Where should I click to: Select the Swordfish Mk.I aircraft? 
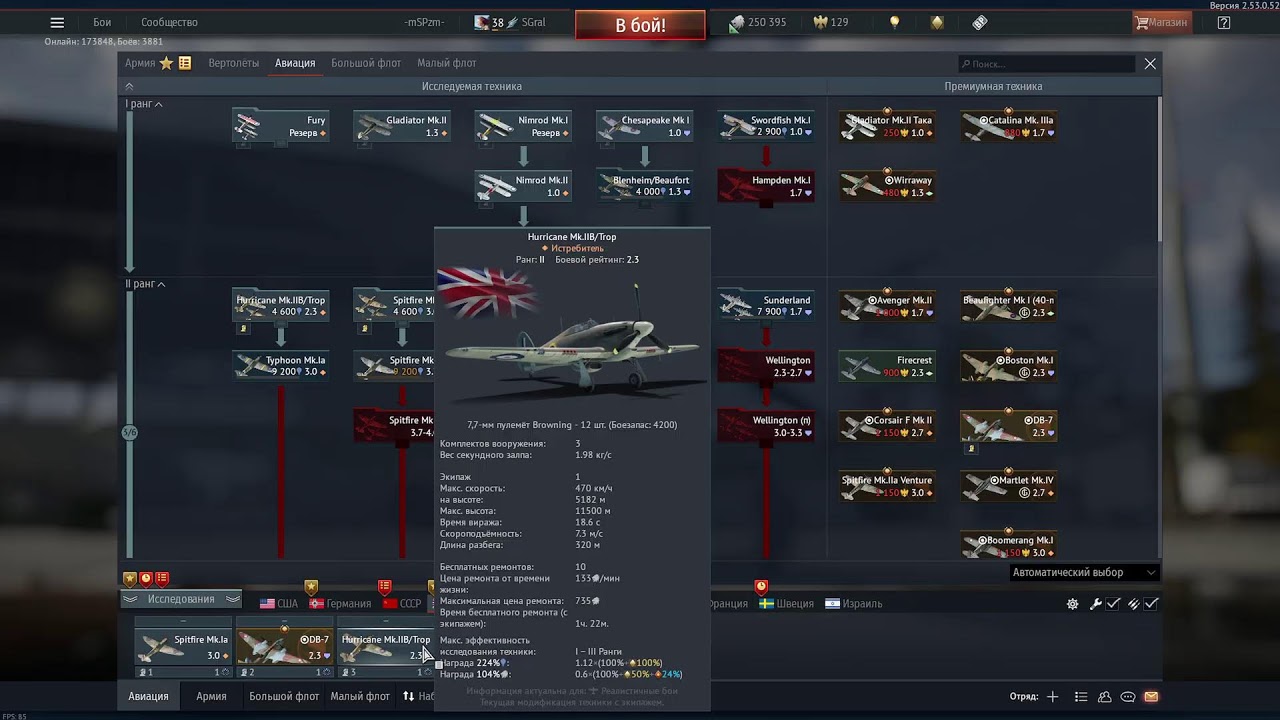765,126
